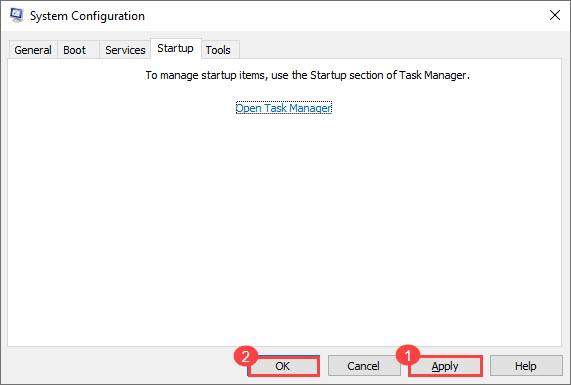Go to the Tools tab
The image size is (571, 385).
[218, 50]
